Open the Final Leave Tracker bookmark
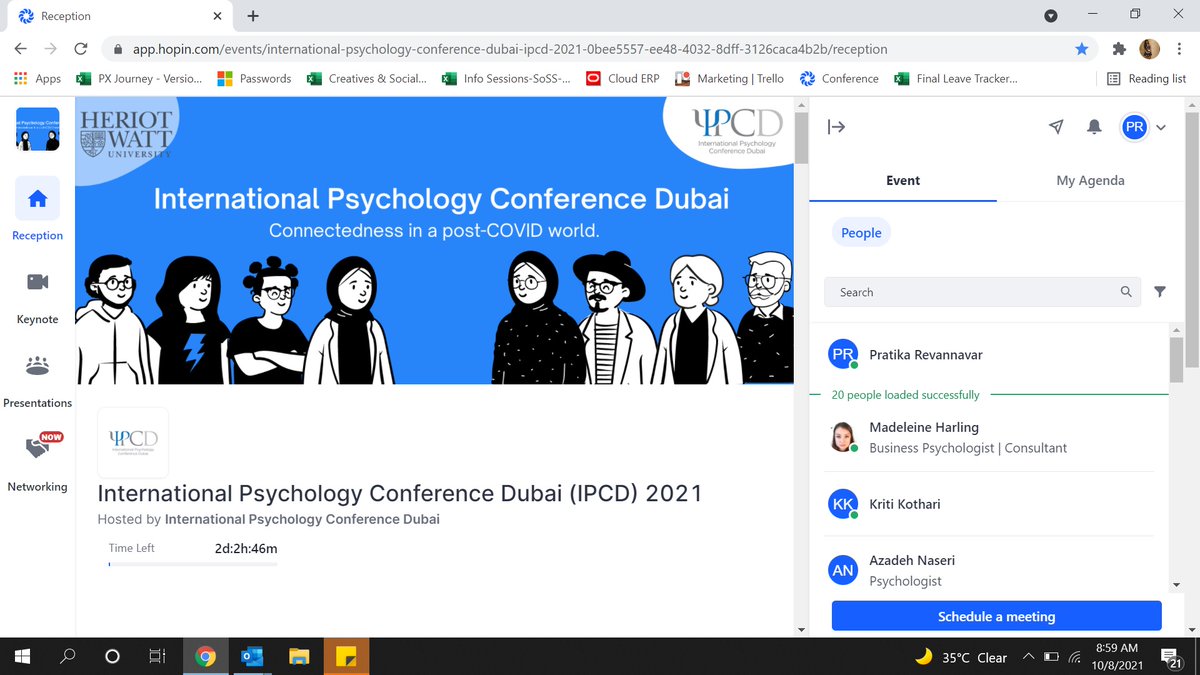The width and height of the screenshot is (1200, 675). click(956, 78)
